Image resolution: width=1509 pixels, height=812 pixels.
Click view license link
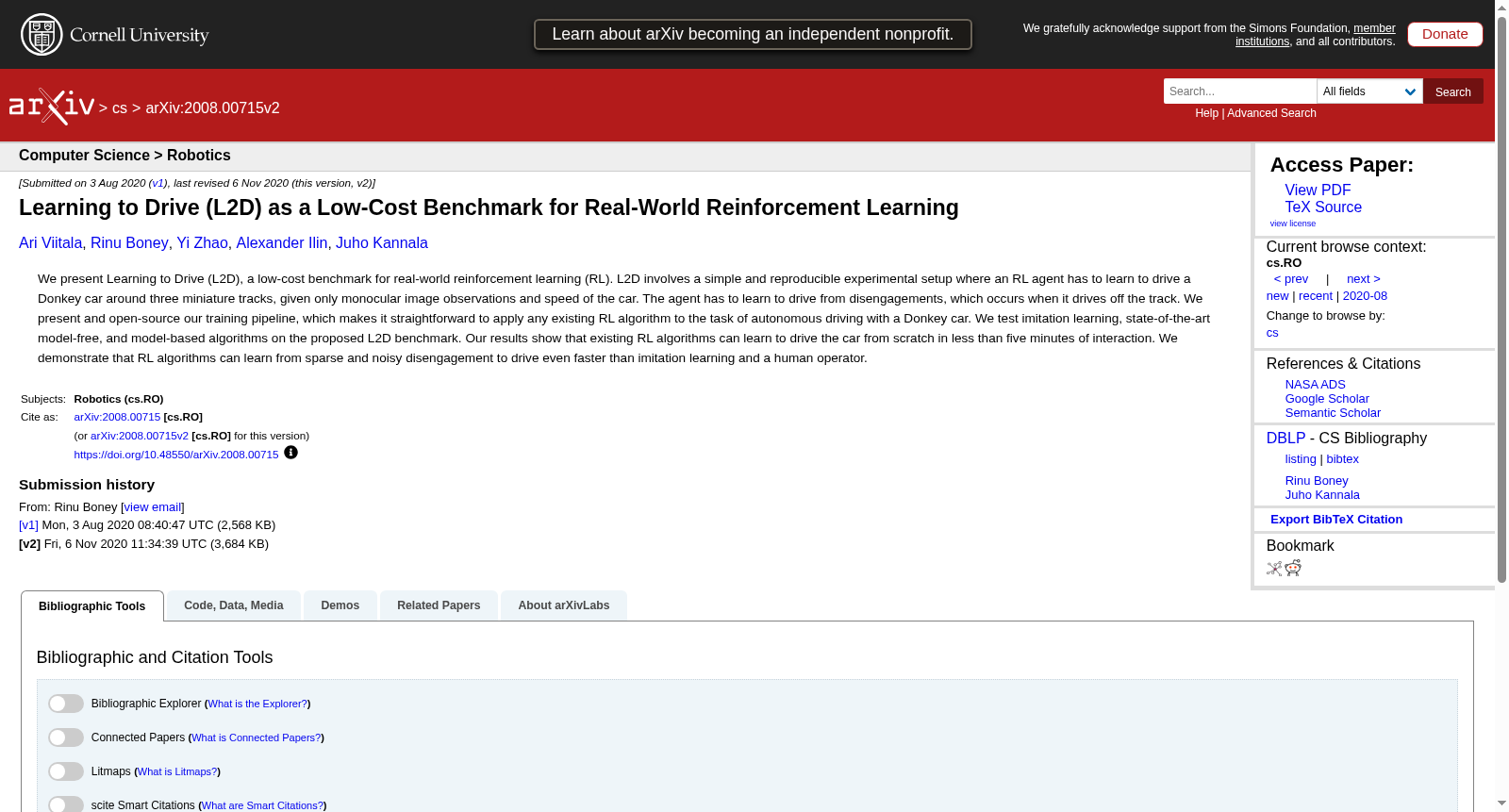tap(1293, 224)
